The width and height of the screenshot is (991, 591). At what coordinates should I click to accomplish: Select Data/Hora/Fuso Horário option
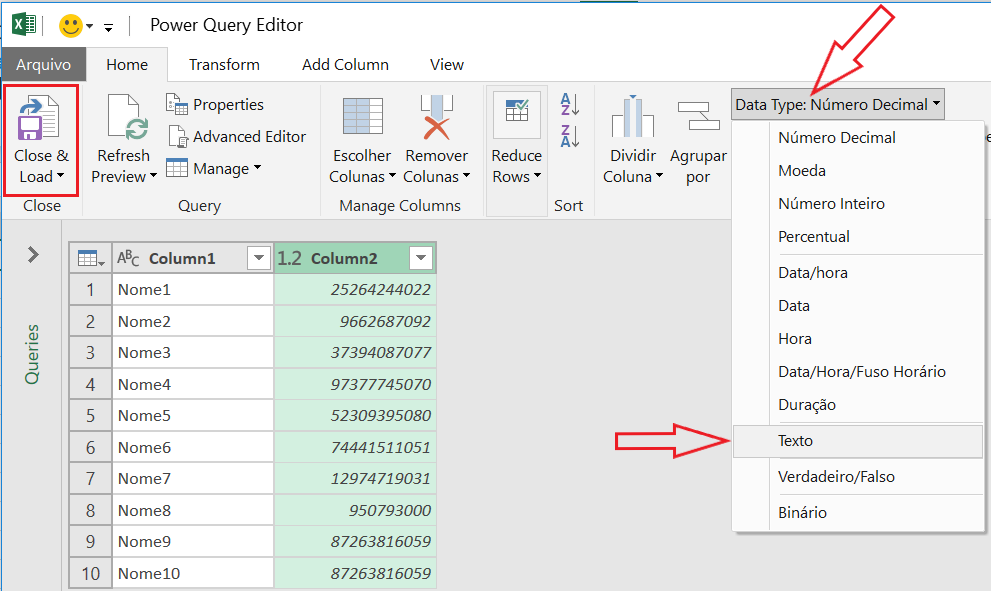coord(860,371)
